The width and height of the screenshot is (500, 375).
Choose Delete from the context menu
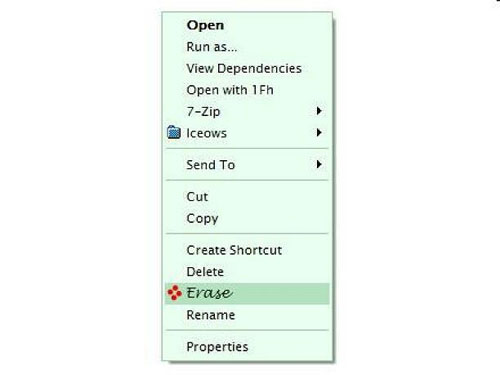point(247,272)
